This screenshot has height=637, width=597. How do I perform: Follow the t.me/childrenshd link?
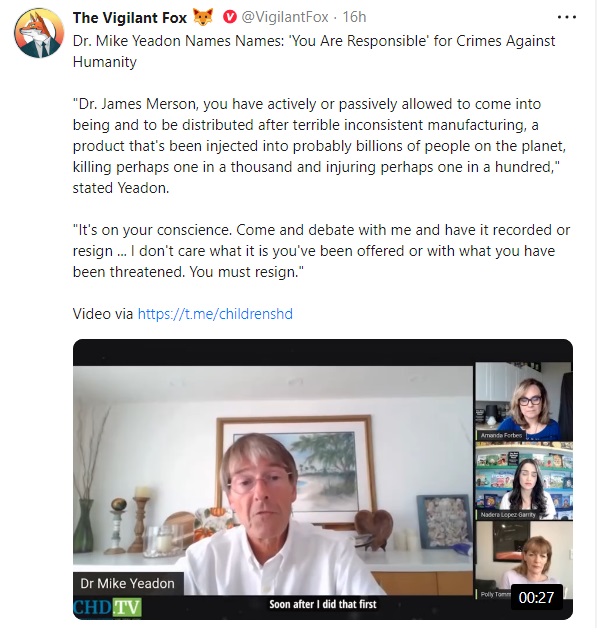tap(215, 314)
